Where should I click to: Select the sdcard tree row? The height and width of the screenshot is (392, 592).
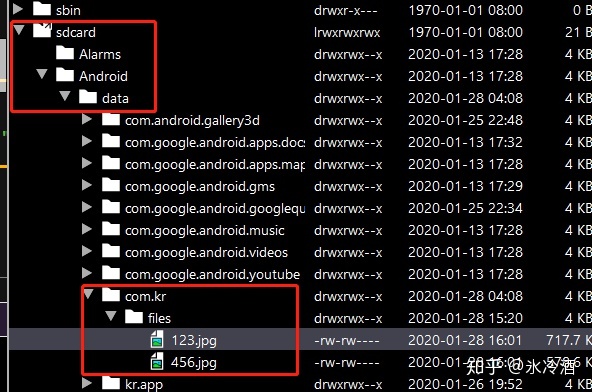coord(301,32)
